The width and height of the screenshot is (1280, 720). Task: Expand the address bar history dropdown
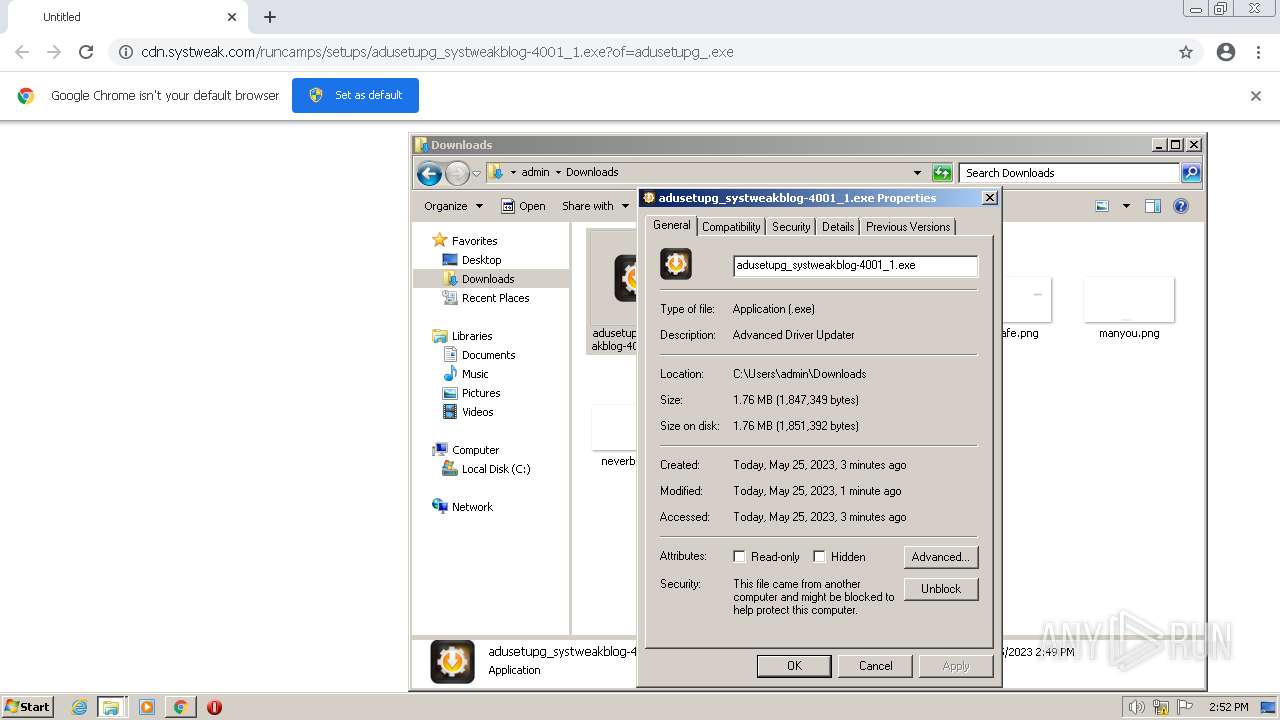(917, 172)
